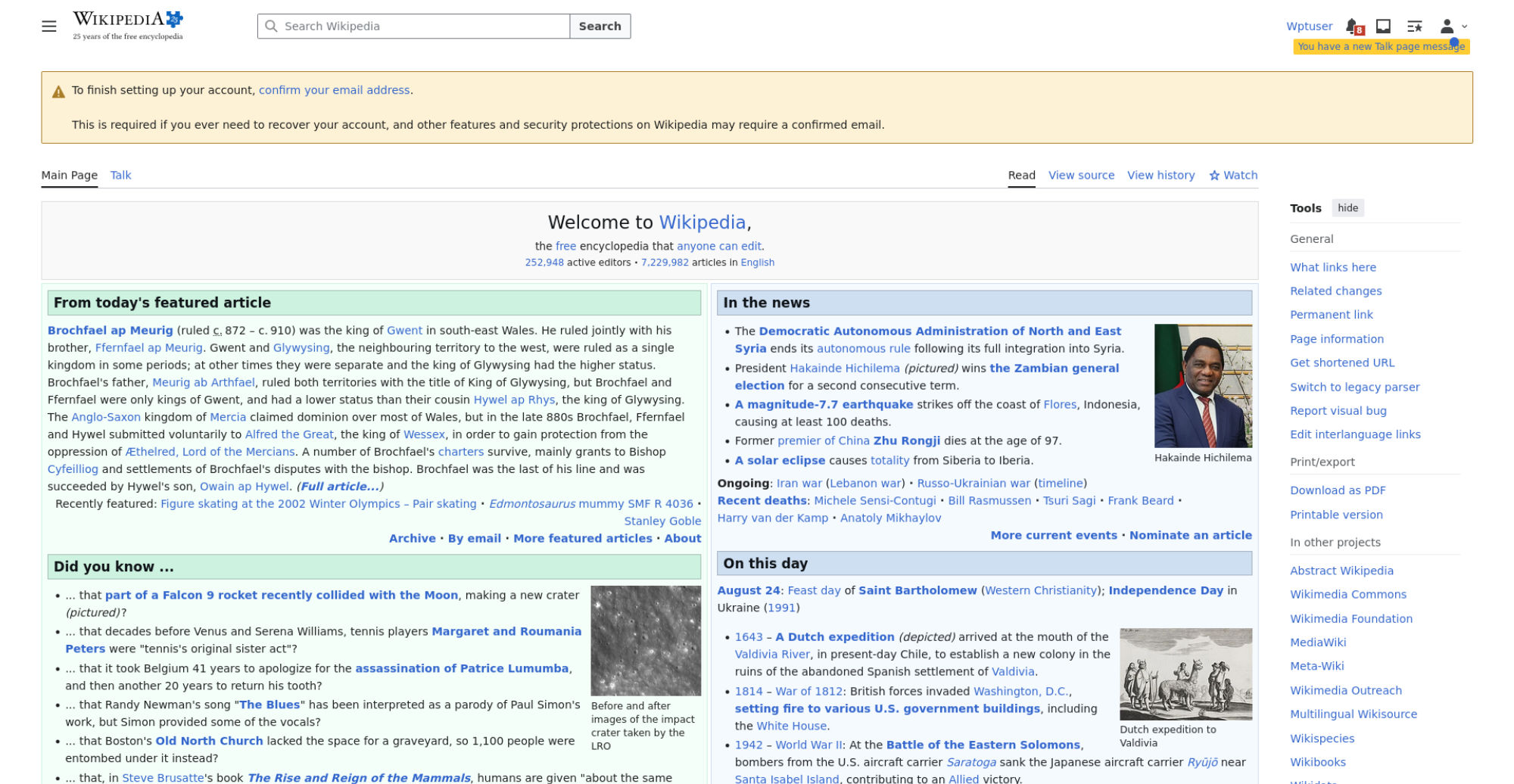Click Switch to legacy parser
The height and width of the screenshot is (784, 1514).
1355,387
